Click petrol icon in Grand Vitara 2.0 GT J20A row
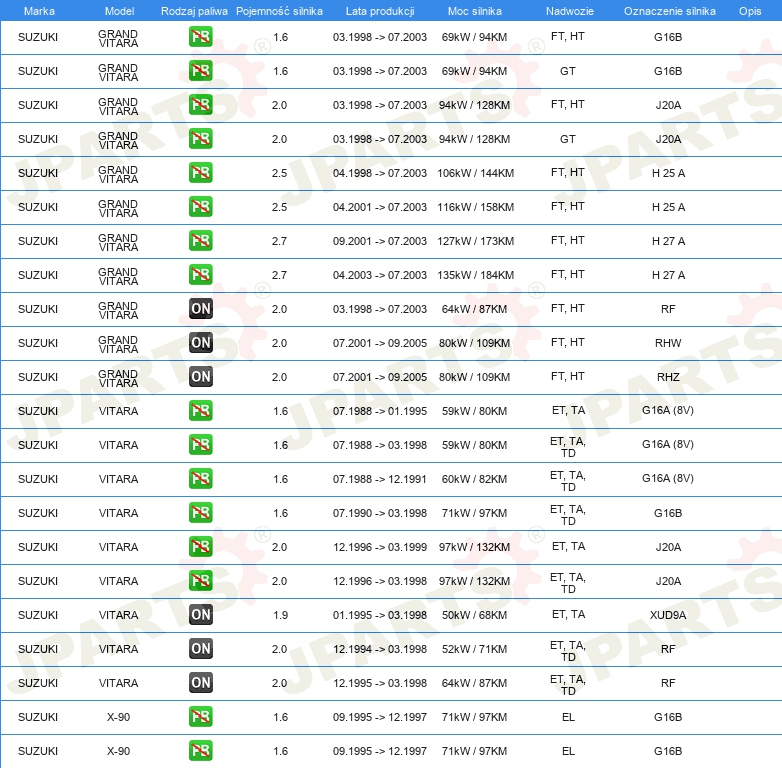The width and height of the screenshot is (782, 768). (x=200, y=138)
